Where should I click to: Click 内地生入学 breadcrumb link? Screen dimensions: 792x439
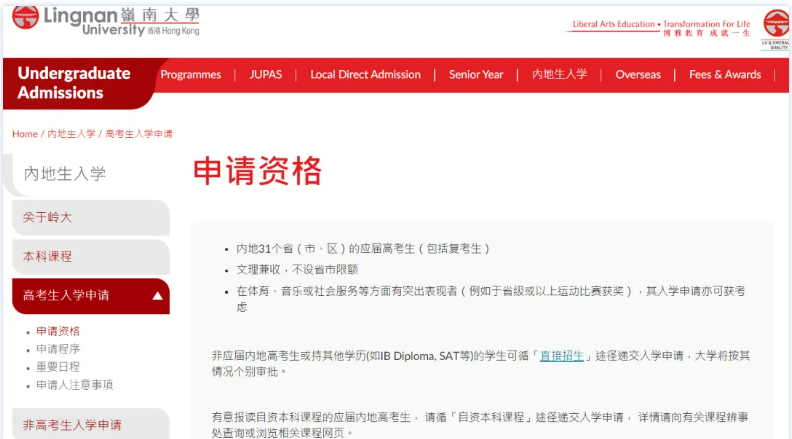[x=71, y=134]
